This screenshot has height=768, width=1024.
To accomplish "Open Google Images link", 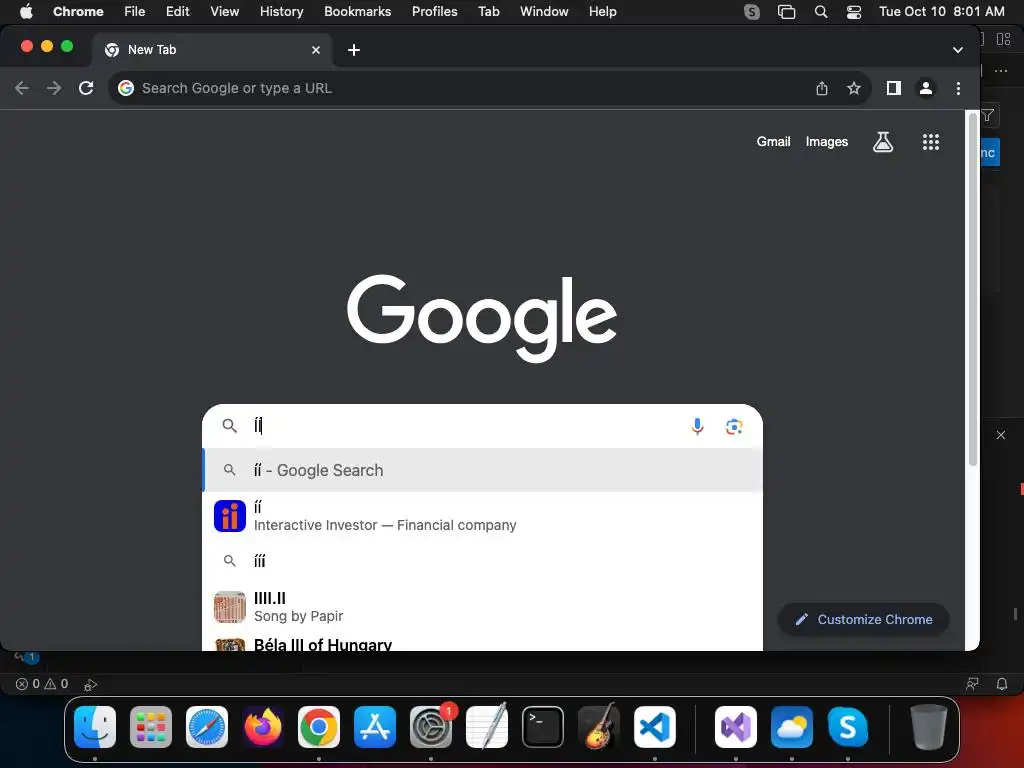I will [827, 142].
